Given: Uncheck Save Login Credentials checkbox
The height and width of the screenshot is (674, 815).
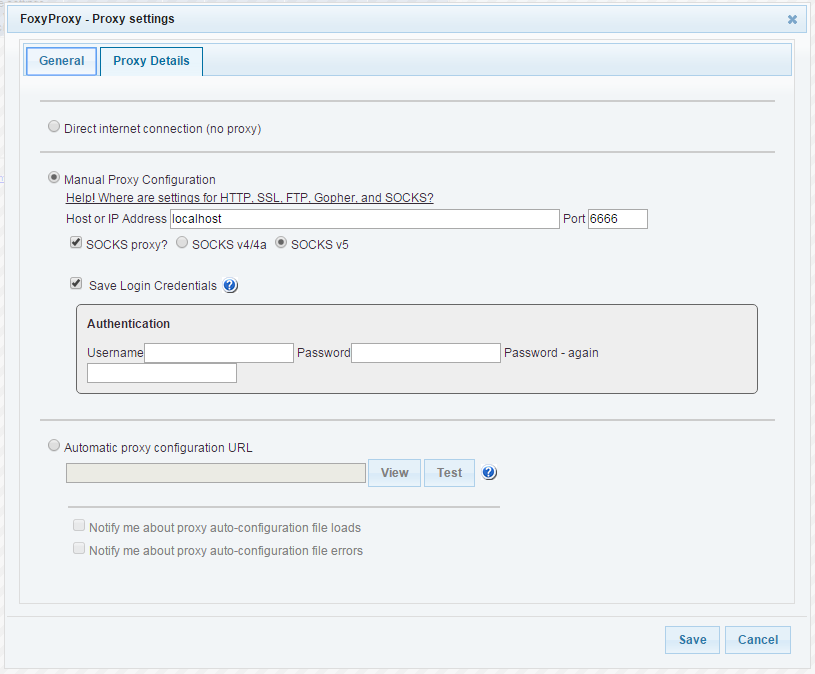Looking at the screenshot, I should coord(76,283).
